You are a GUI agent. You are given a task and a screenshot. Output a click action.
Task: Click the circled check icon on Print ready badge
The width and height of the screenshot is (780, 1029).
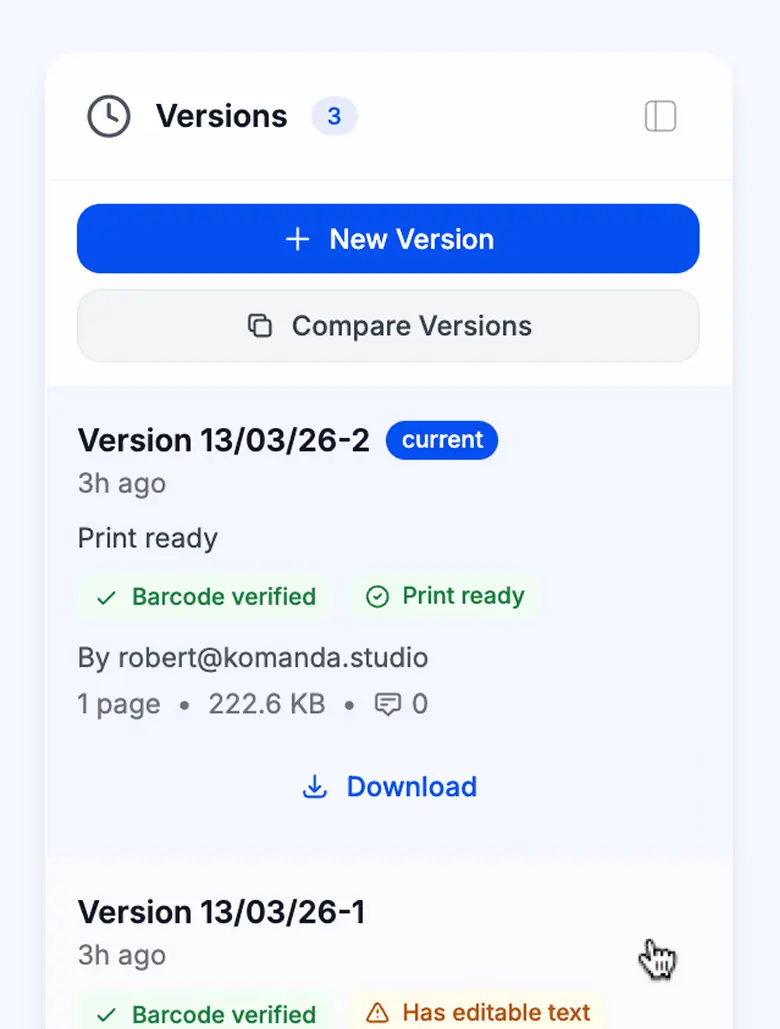pyautogui.click(x=377, y=596)
